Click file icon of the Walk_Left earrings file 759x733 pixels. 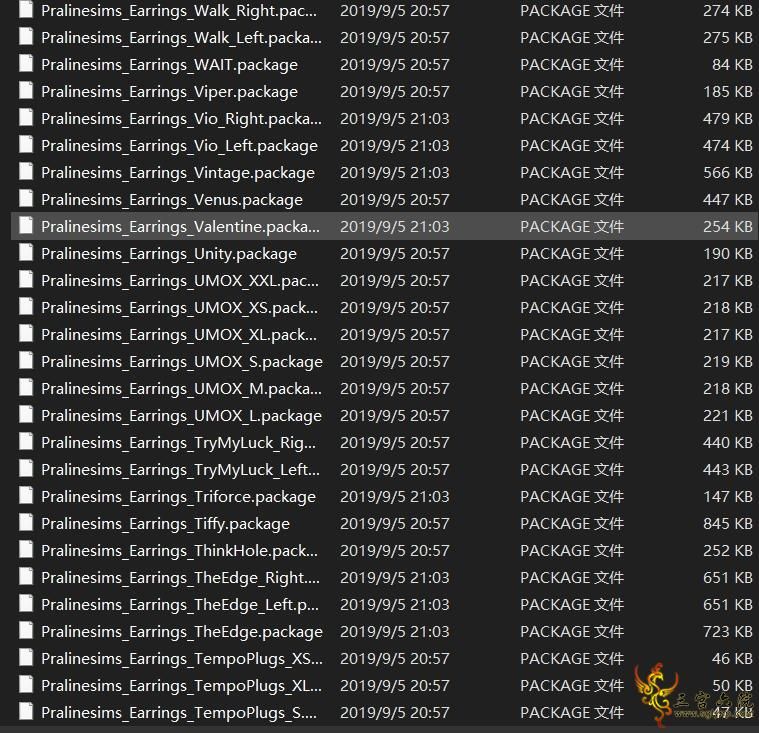[26, 37]
